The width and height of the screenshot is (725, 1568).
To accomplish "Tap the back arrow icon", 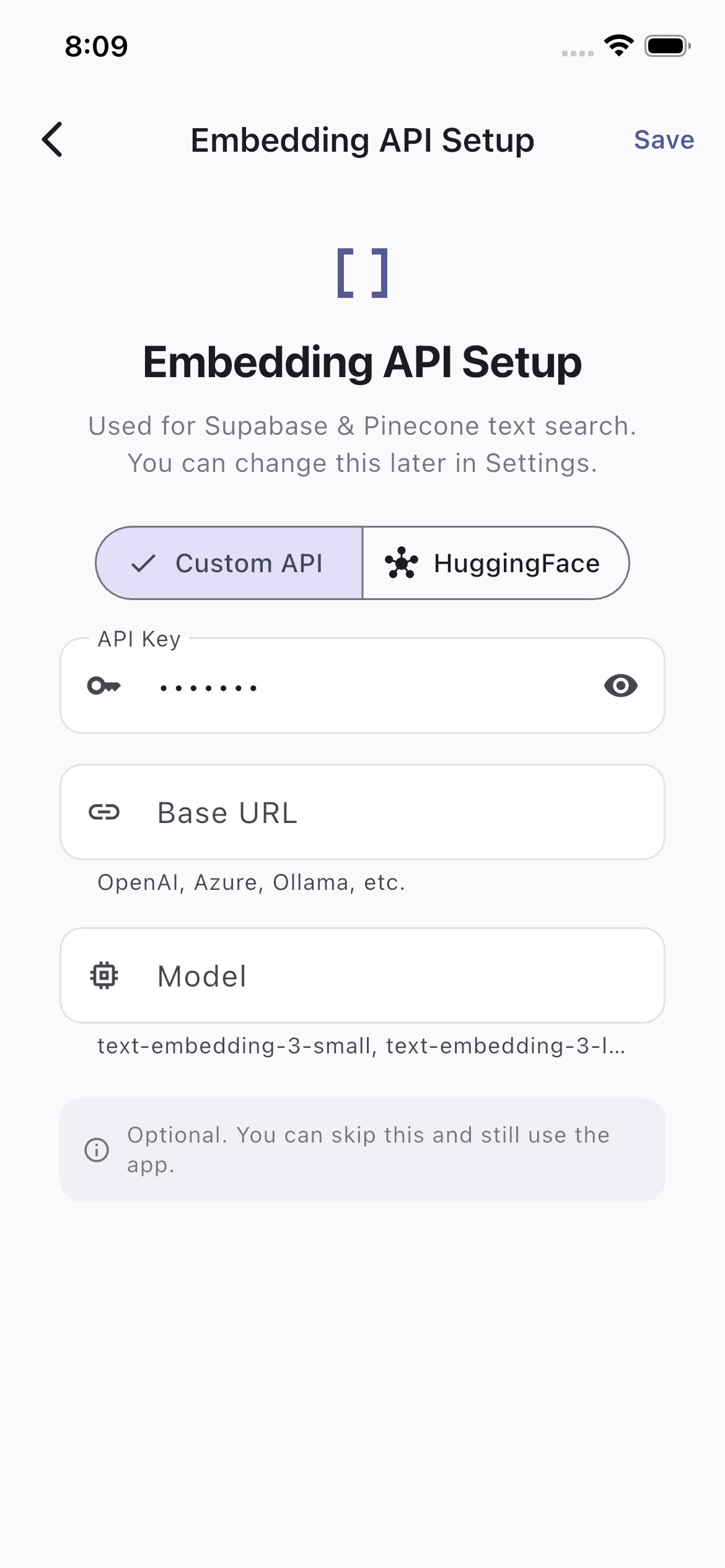I will click(53, 139).
